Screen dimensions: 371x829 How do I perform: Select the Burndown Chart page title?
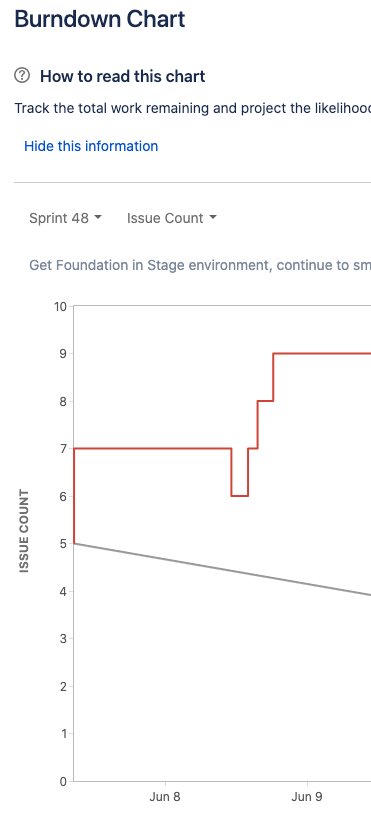tap(100, 19)
